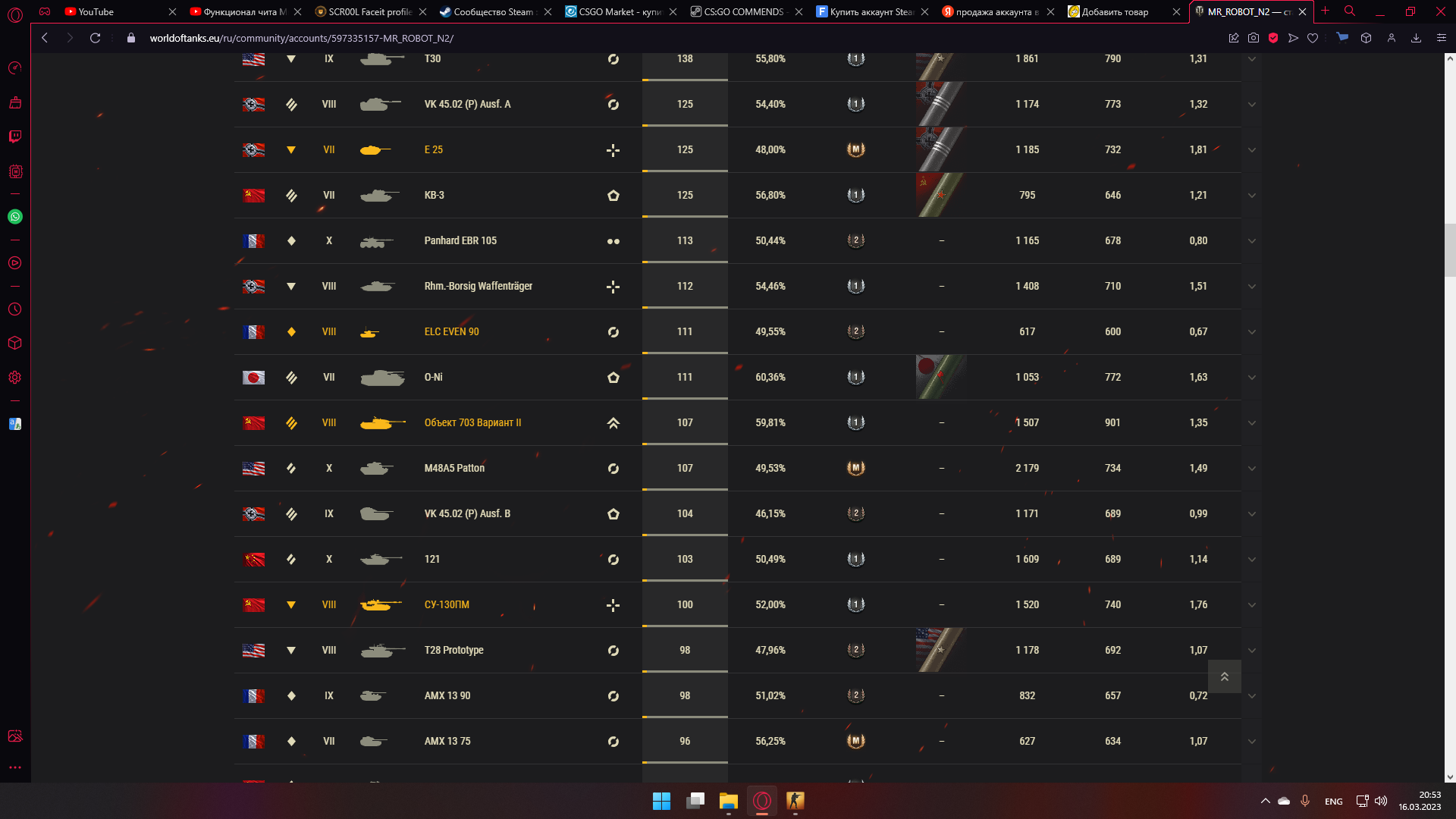
Task: Open the downloads icon in address bar
Action: click(1416, 38)
